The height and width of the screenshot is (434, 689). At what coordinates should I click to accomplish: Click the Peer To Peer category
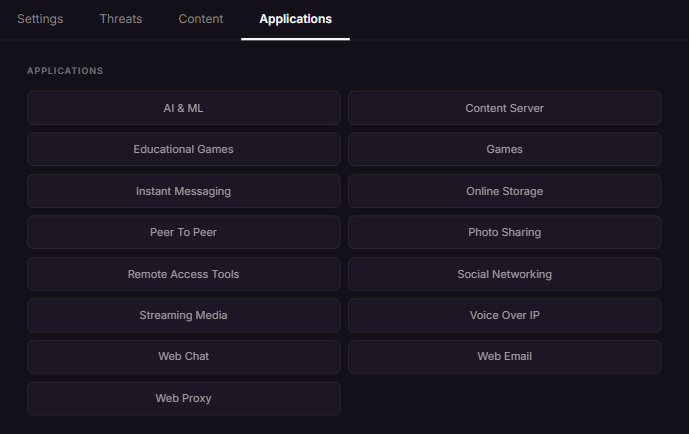coord(184,232)
